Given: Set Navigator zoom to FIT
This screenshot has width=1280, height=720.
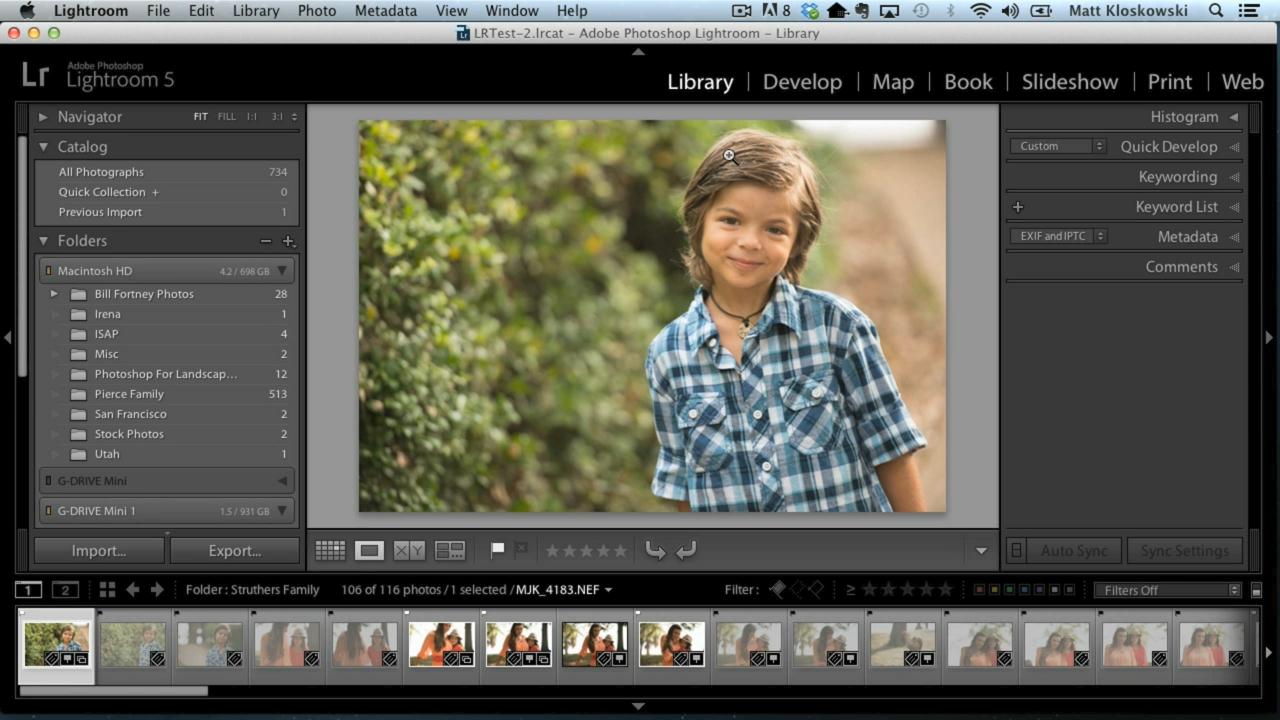Looking at the screenshot, I should click(201, 117).
